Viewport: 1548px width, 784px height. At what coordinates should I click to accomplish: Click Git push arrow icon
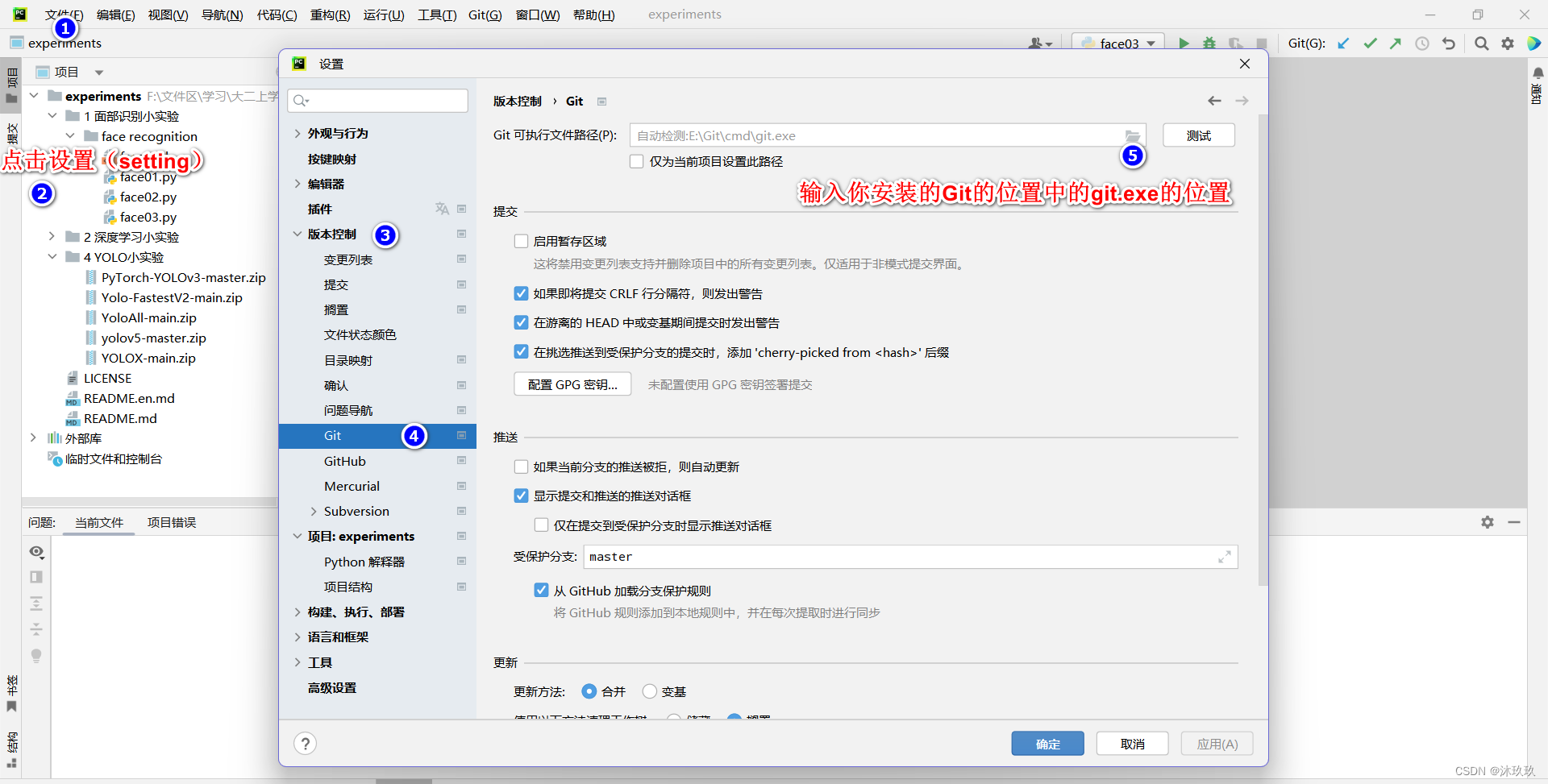1396,44
